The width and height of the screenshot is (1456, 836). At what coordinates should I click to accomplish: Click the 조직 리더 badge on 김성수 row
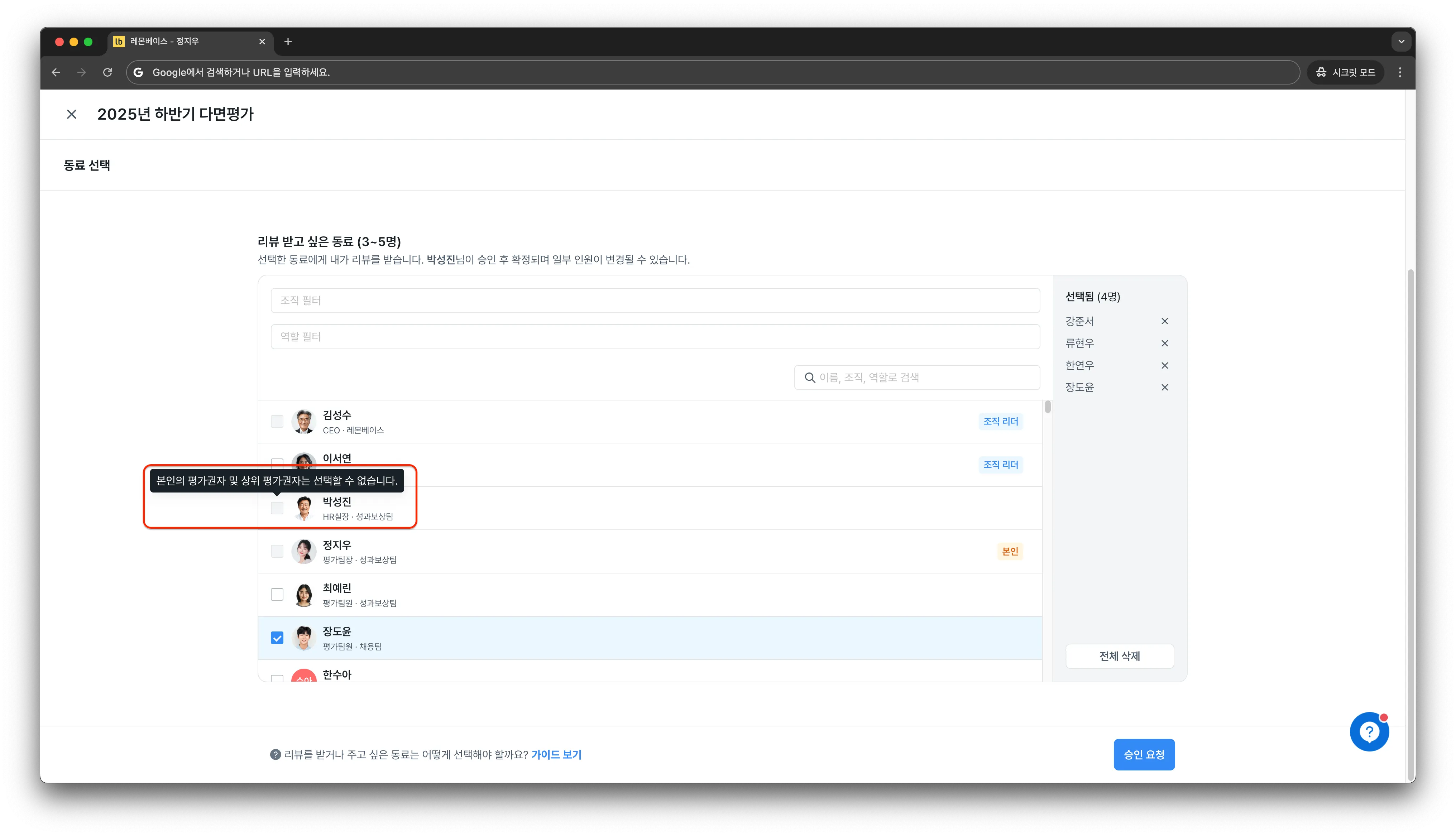1001,422
